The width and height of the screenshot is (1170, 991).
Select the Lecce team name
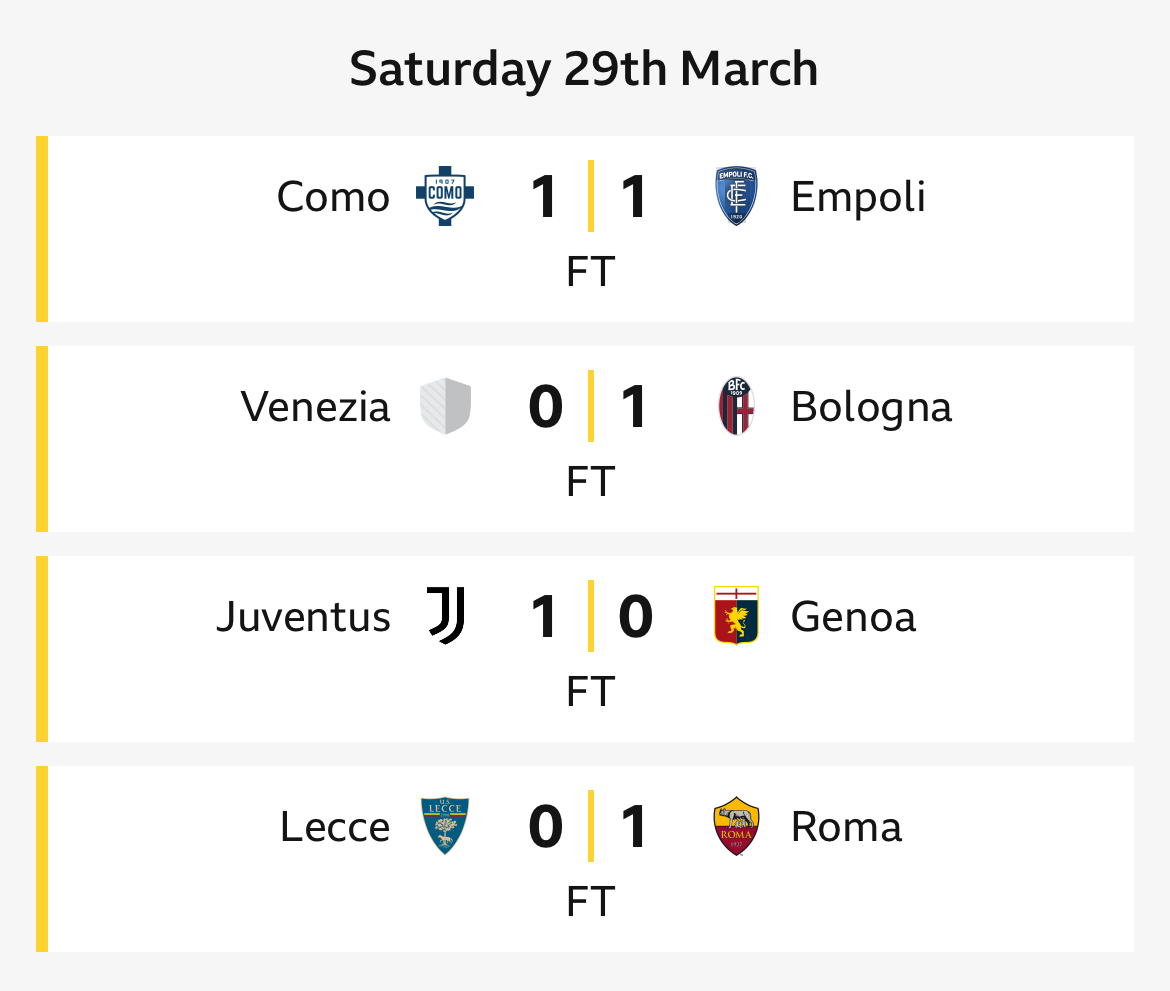click(x=335, y=827)
